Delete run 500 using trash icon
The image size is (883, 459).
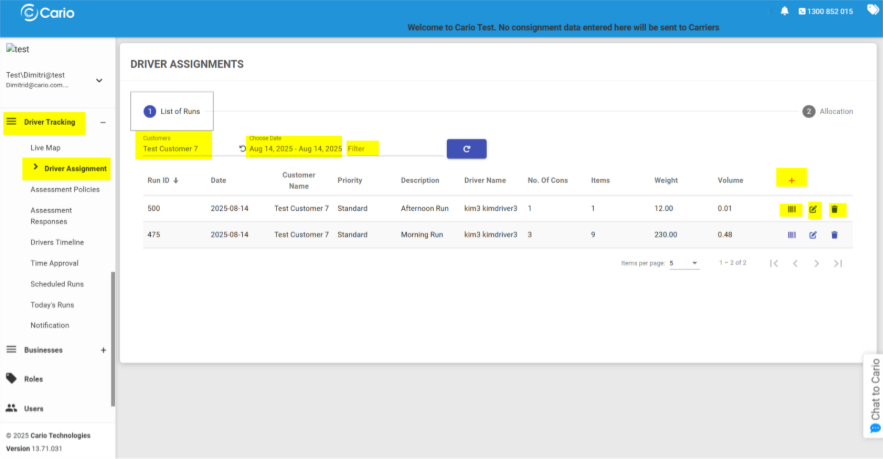[835, 209]
